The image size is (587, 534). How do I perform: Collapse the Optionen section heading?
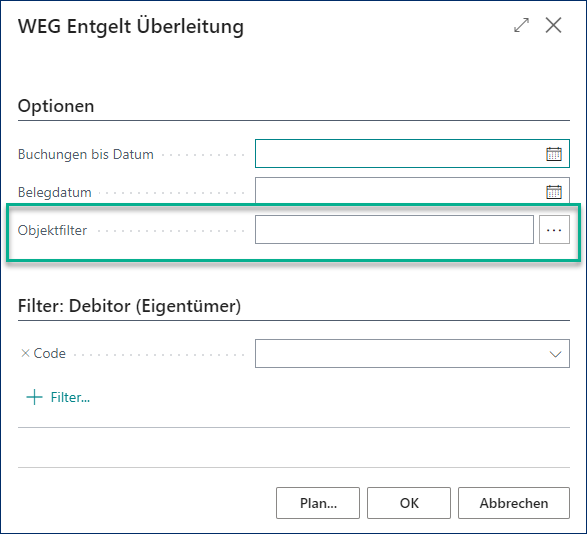[x=56, y=106]
